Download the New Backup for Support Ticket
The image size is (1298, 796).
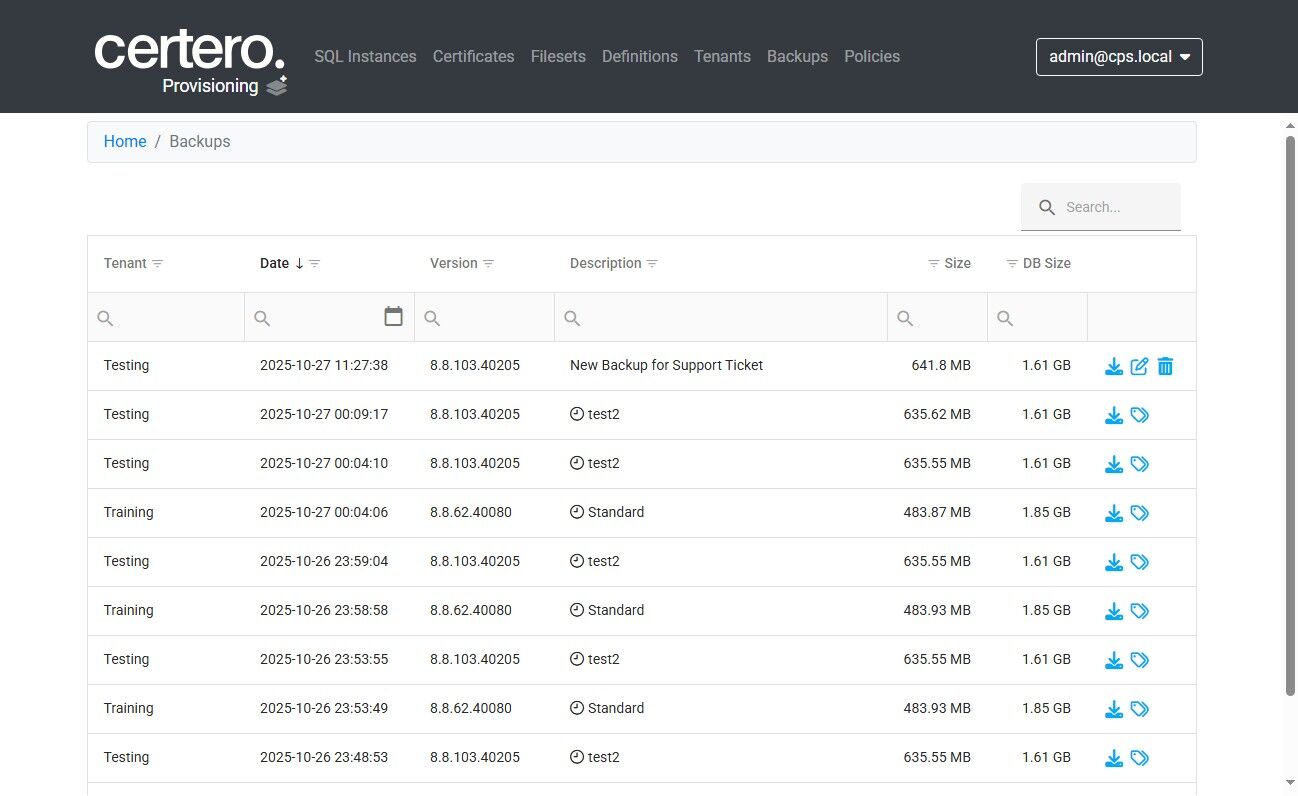(x=1113, y=366)
